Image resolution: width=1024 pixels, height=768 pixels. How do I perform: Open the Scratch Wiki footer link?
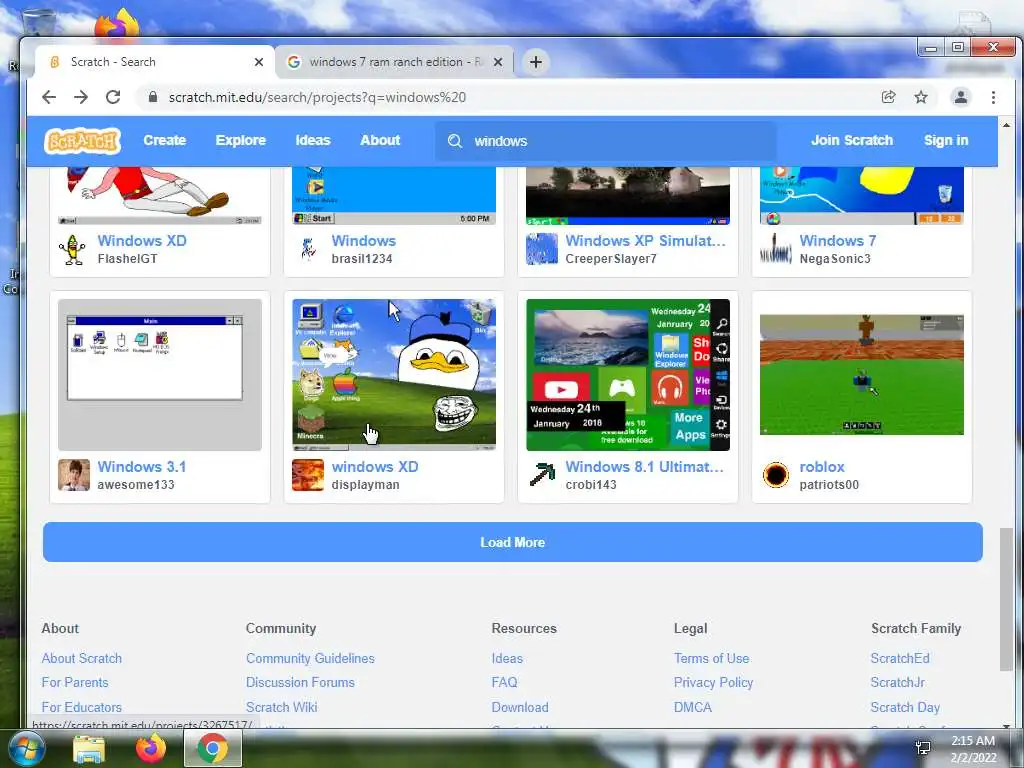pos(281,707)
